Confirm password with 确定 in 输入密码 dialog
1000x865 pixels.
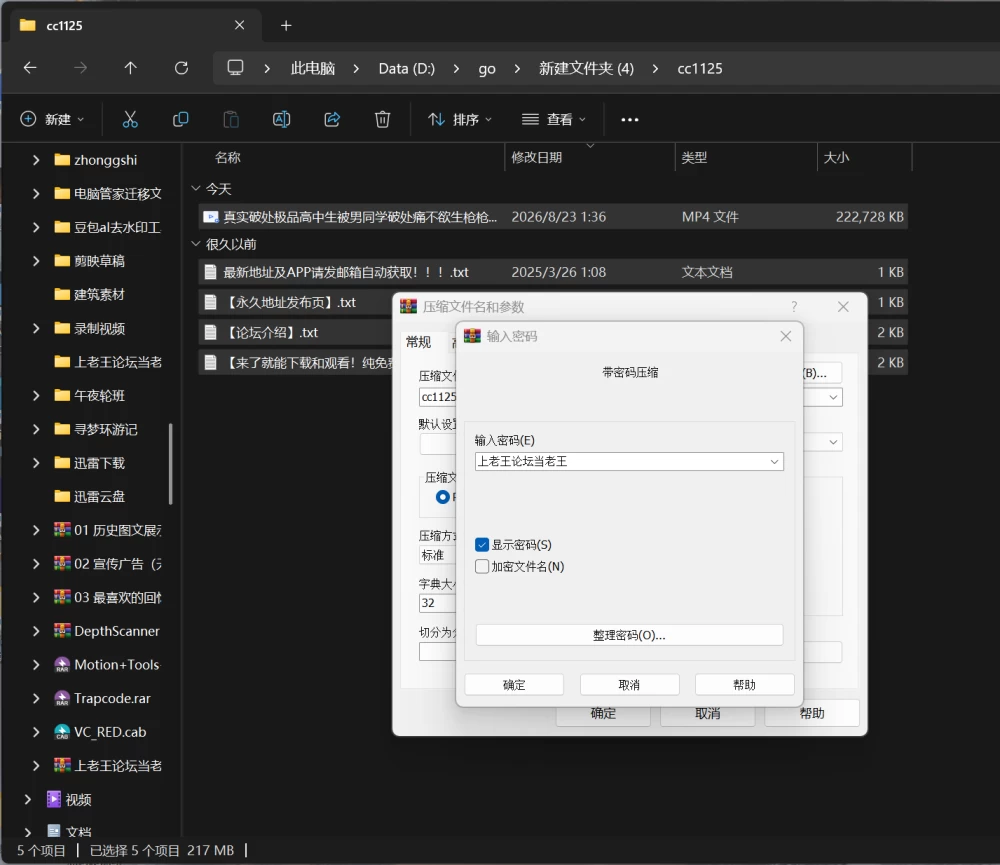coord(514,684)
